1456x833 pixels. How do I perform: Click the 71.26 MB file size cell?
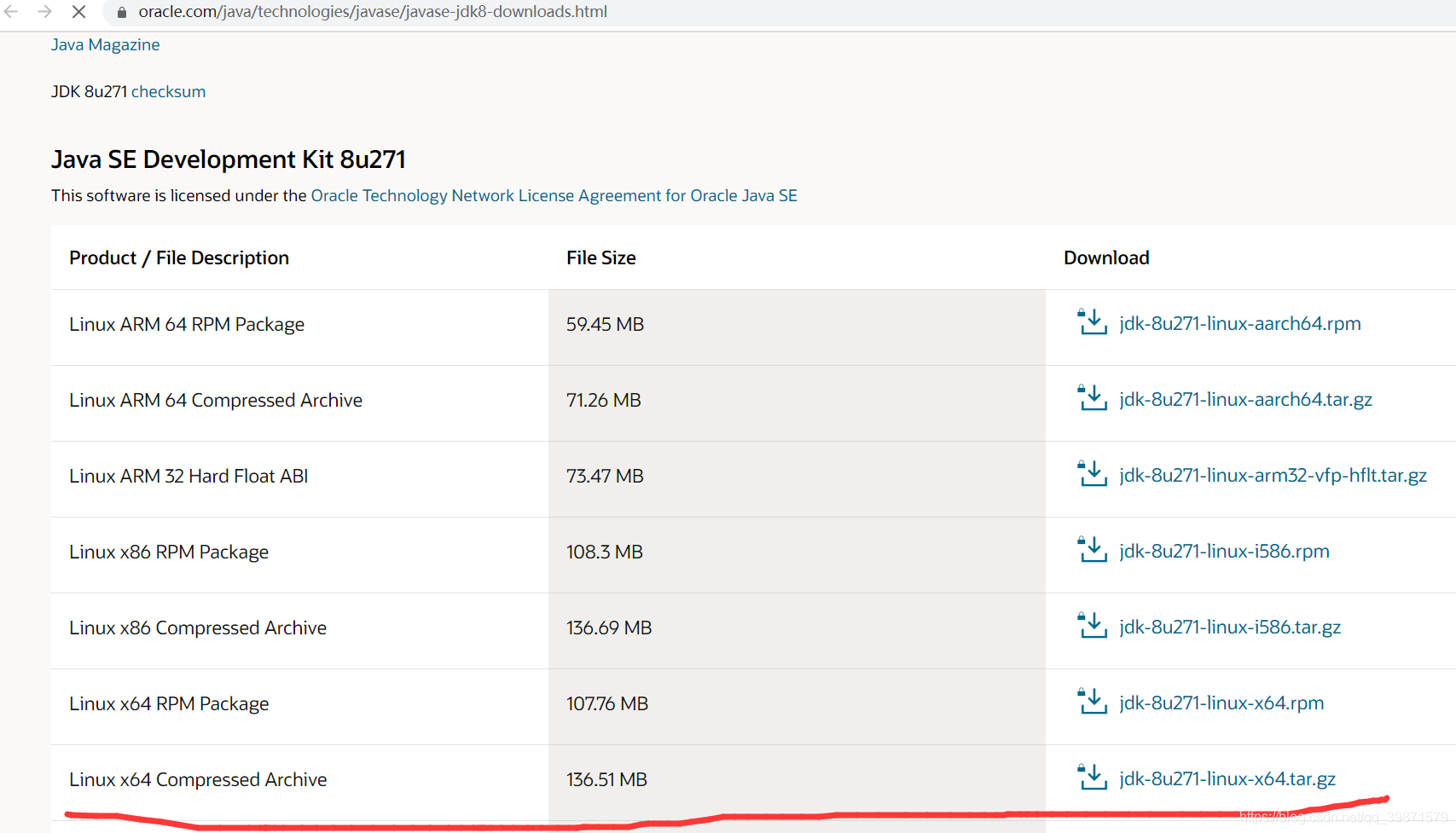tap(797, 403)
